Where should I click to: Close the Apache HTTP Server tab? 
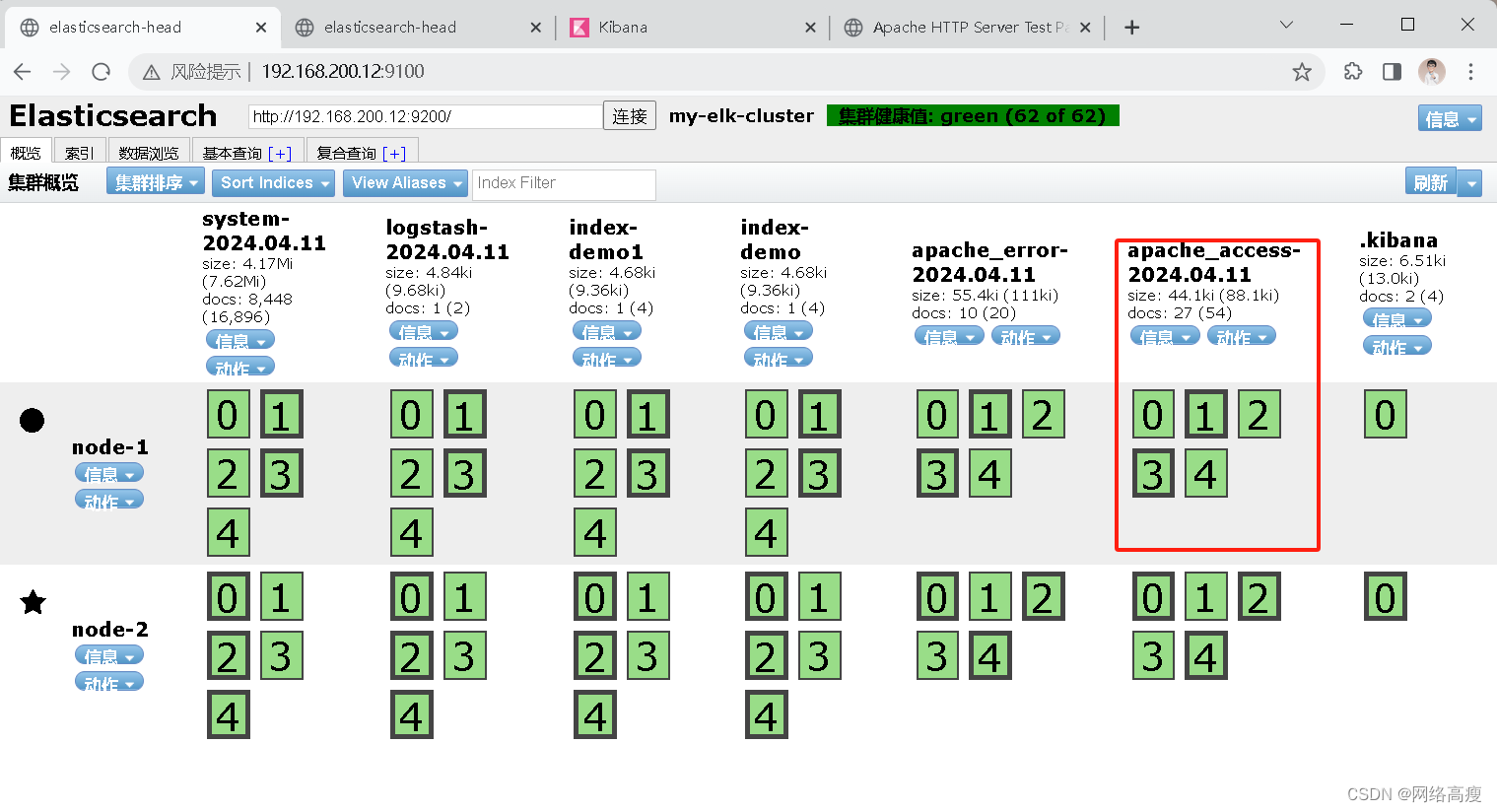pyautogui.click(x=1085, y=28)
